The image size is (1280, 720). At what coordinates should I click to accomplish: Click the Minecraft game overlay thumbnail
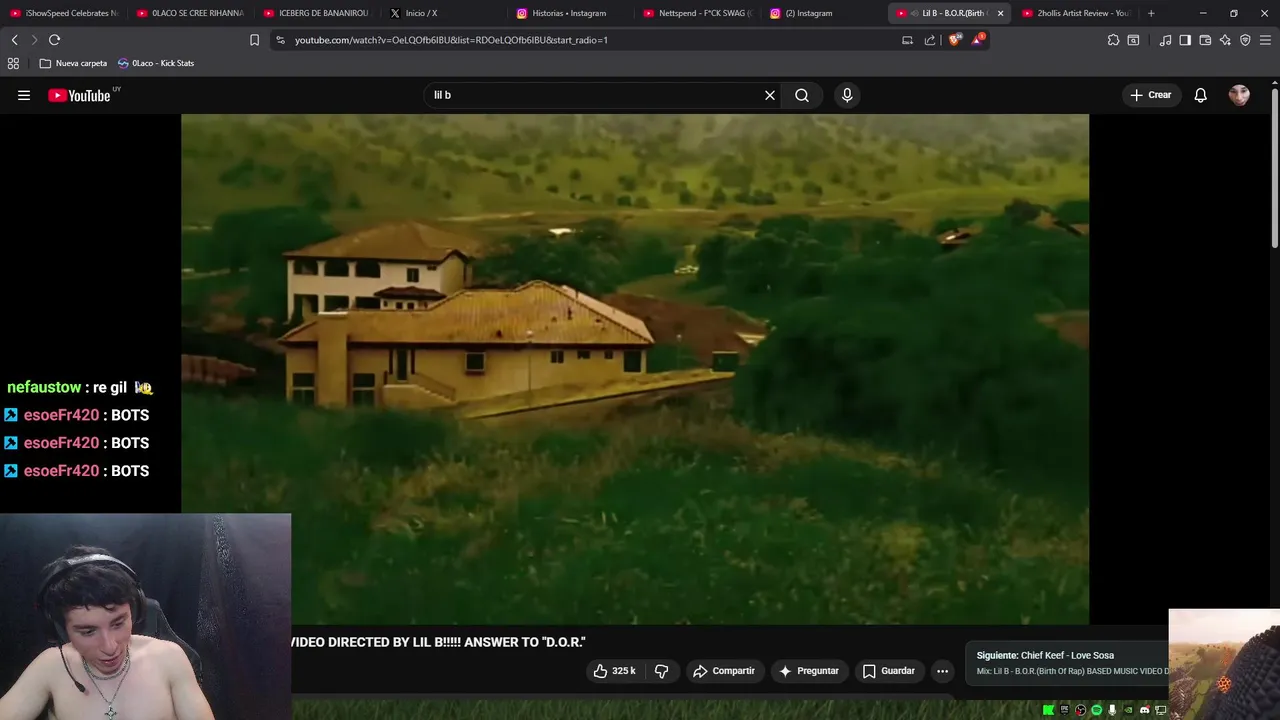coord(1224,664)
